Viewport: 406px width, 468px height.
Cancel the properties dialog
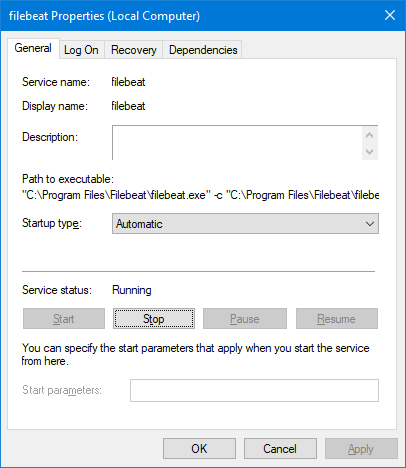pos(280,449)
